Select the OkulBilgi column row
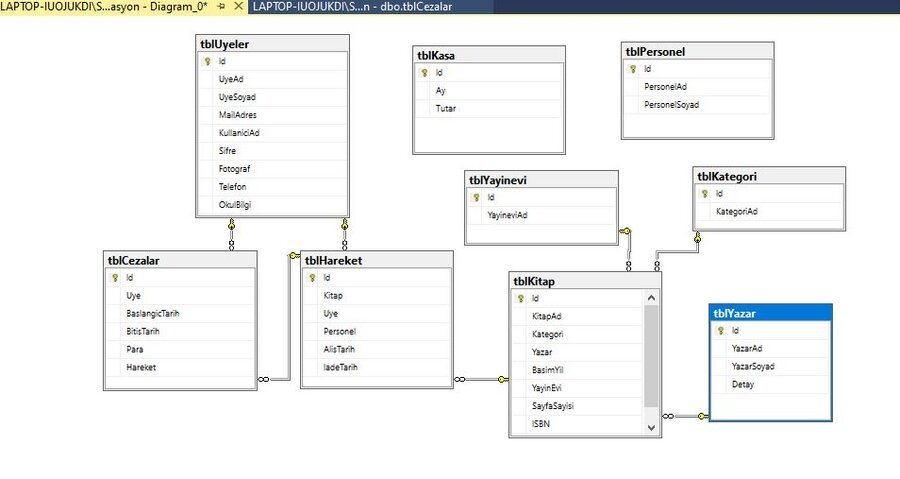Viewport: 900px width, 479px height. click(x=273, y=204)
